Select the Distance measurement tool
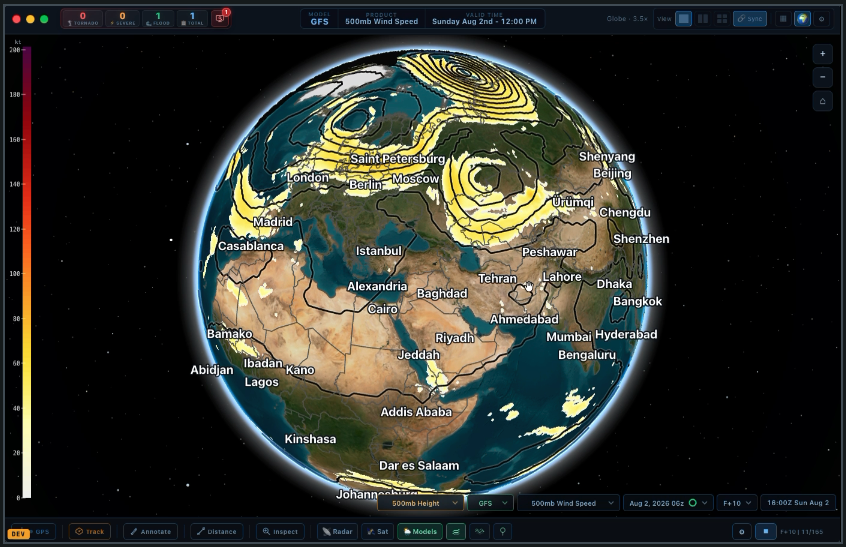The image size is (846, 547). coord(216,531)
